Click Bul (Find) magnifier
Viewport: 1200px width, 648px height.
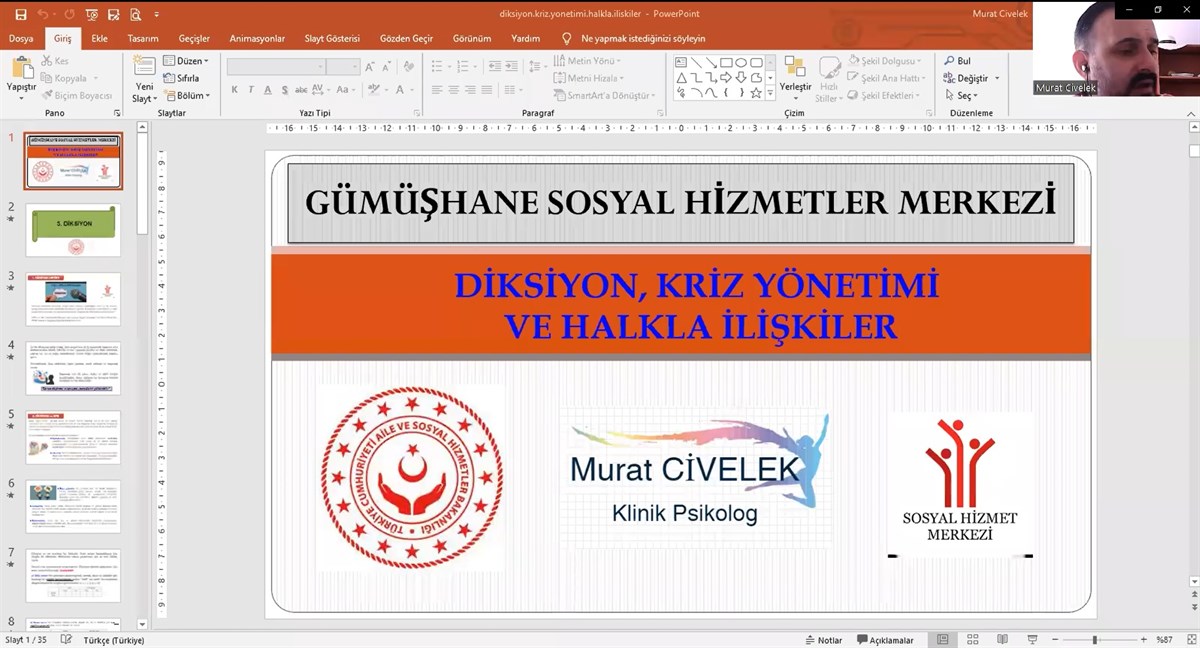(956, 61)
